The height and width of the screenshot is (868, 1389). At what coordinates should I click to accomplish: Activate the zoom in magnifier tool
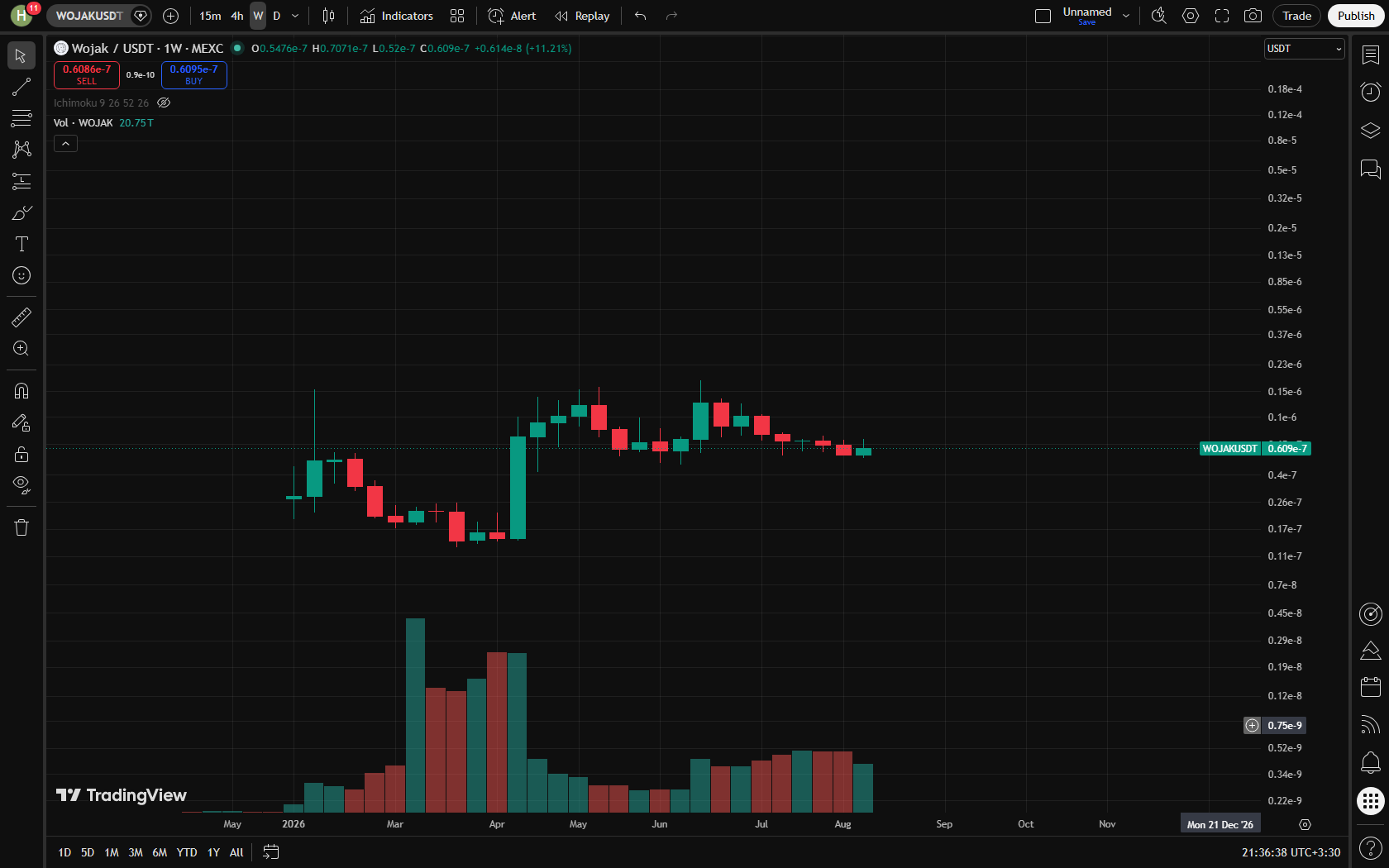[x=21, y=349]
